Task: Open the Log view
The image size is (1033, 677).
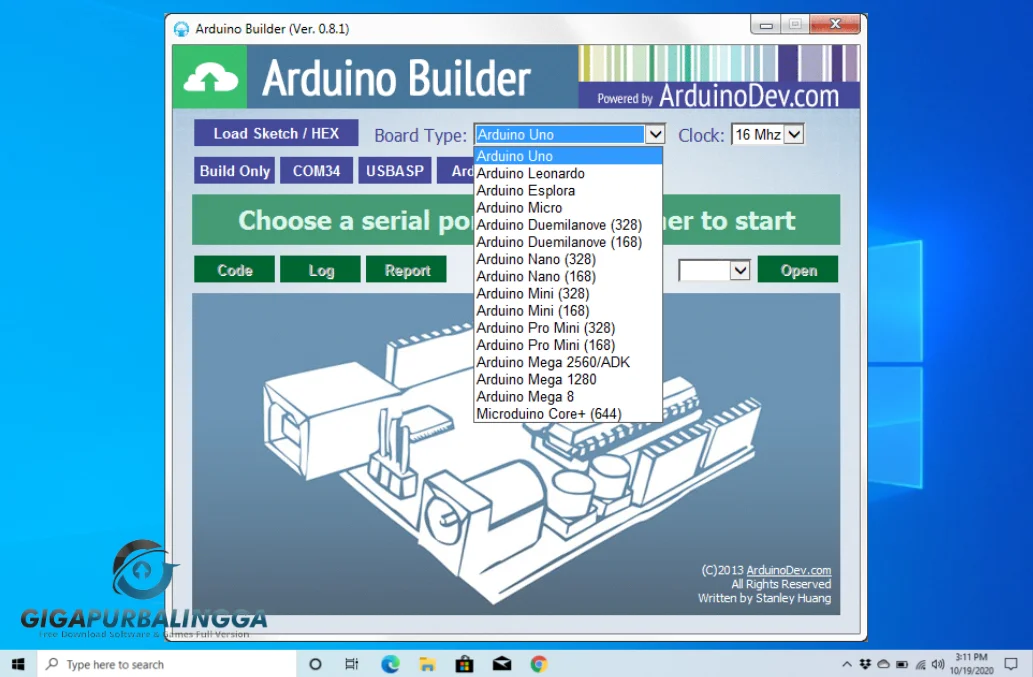Action: pyautogui.click(x=320, y=269)
